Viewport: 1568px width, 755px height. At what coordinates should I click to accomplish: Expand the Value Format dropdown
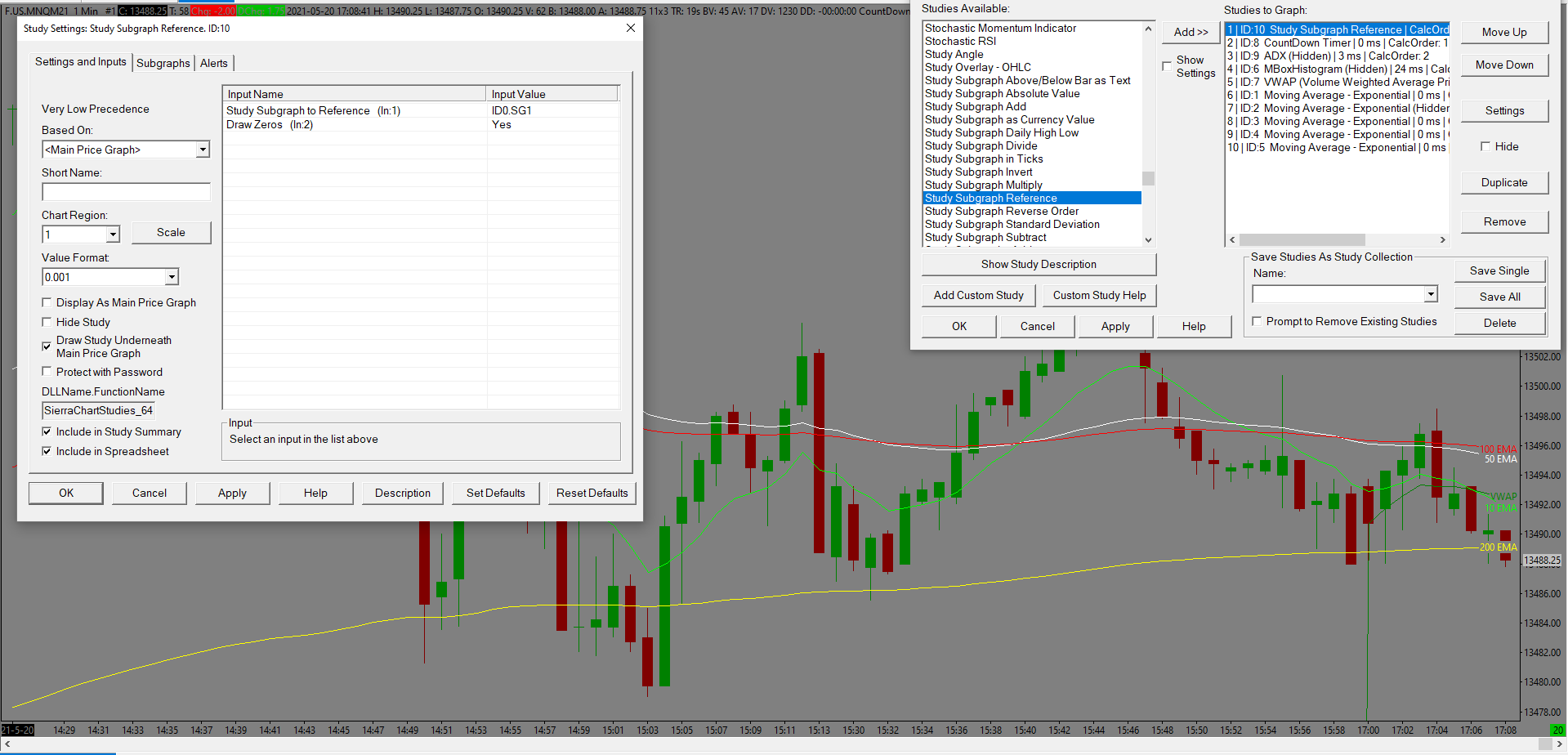pyautogui.click(x=172, y=277)
